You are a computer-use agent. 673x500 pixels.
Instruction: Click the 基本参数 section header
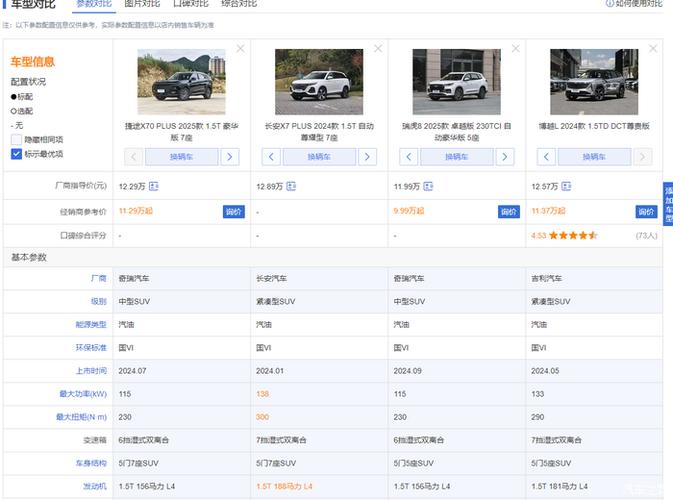click(29, 257)
